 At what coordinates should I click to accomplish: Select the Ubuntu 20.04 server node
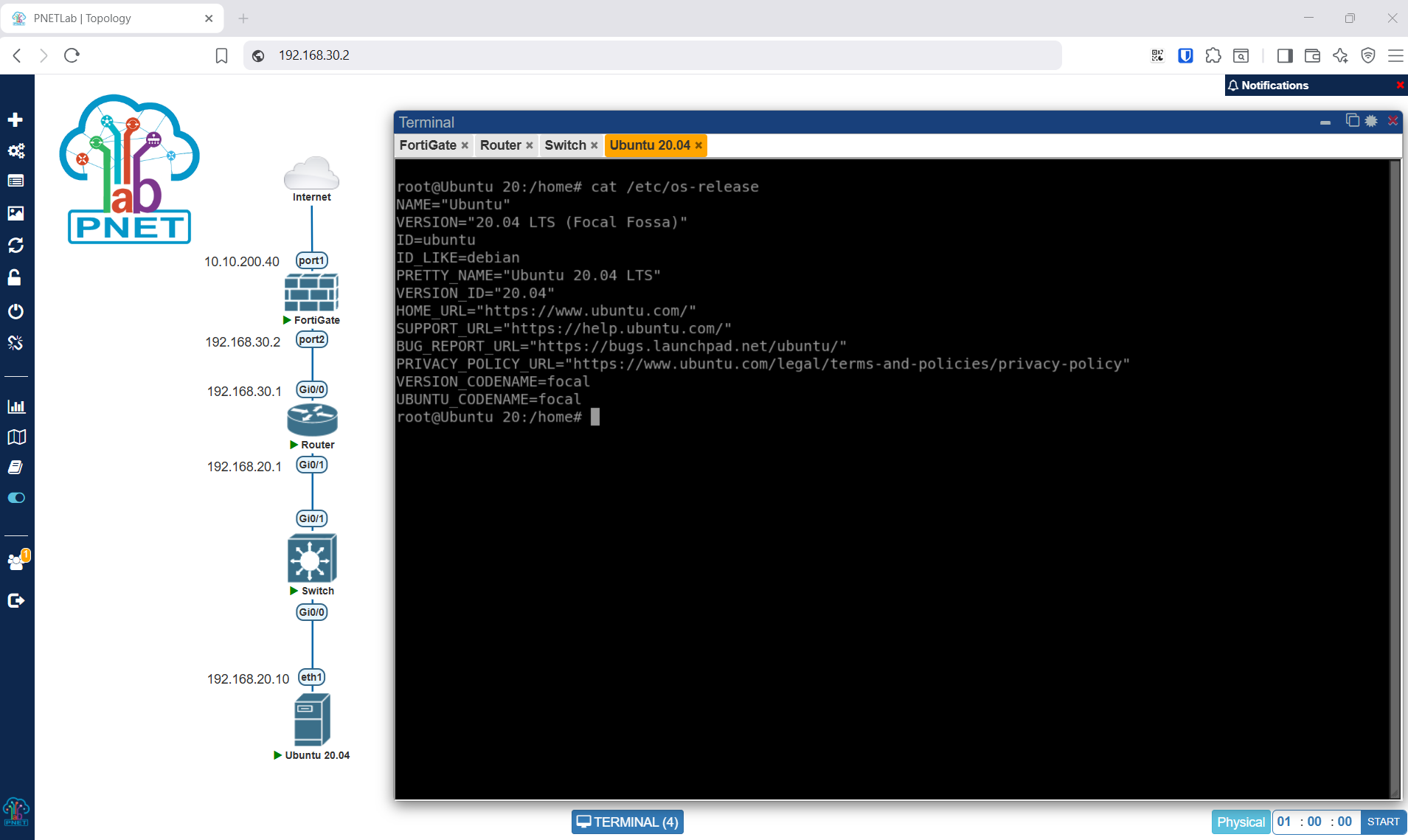click(x=312, y=720)
